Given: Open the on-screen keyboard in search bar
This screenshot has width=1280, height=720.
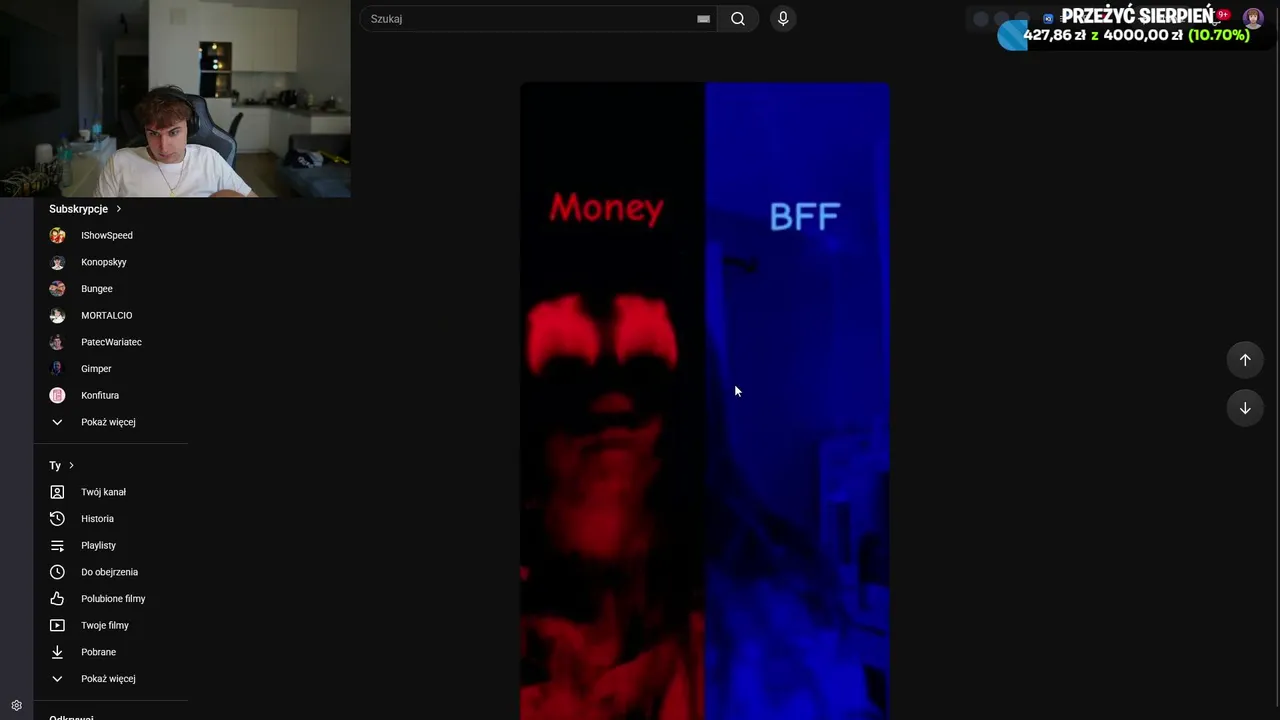Looking at the screenshot, I should [x=703, y=19].
